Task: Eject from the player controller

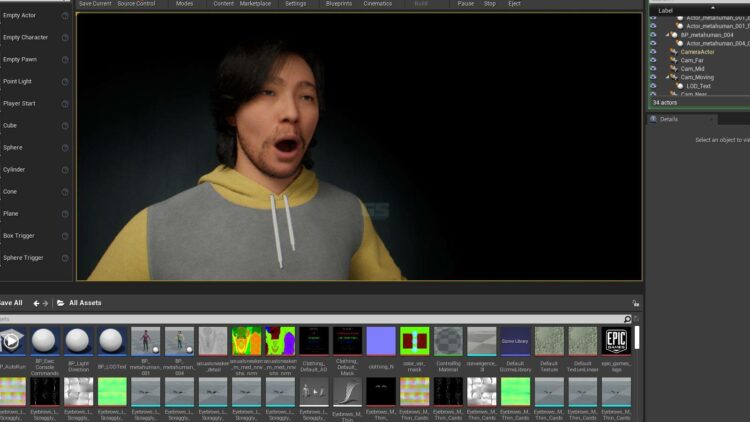Action: (x=514, y=3)
